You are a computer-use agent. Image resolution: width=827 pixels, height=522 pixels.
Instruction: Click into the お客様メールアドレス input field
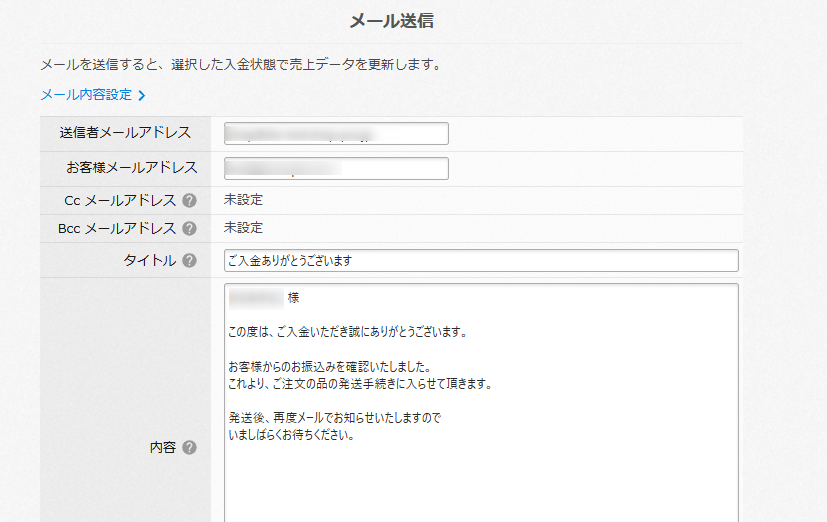[x=336, y=168]
